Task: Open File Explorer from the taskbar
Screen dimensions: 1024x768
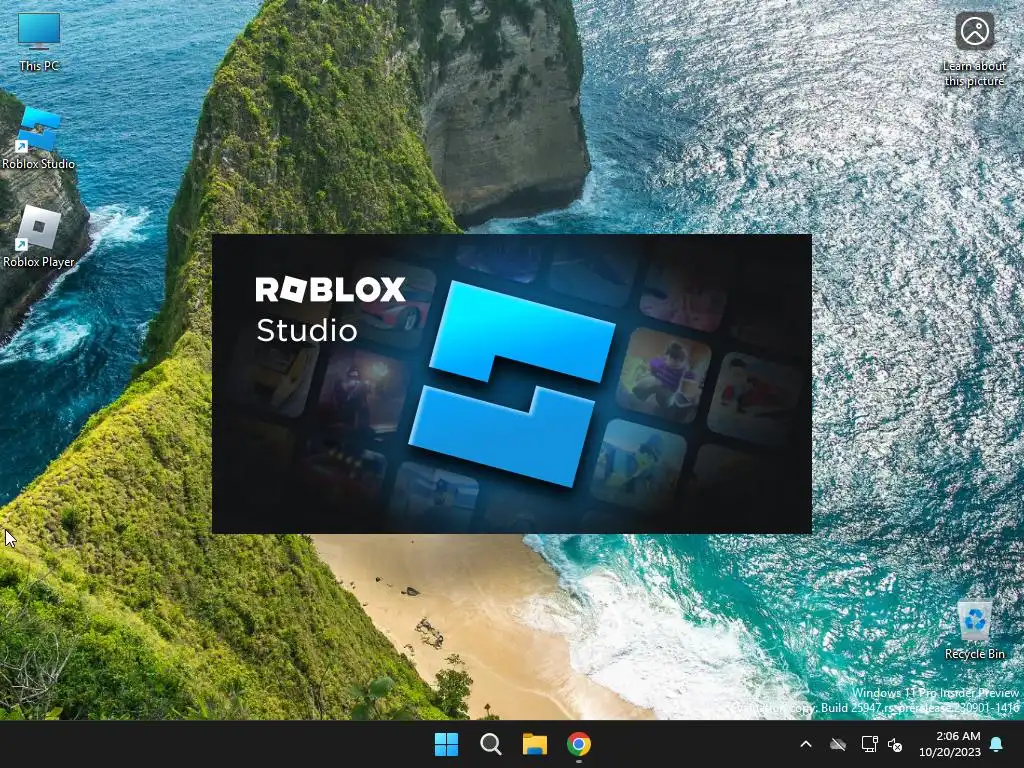Action: 535,744
